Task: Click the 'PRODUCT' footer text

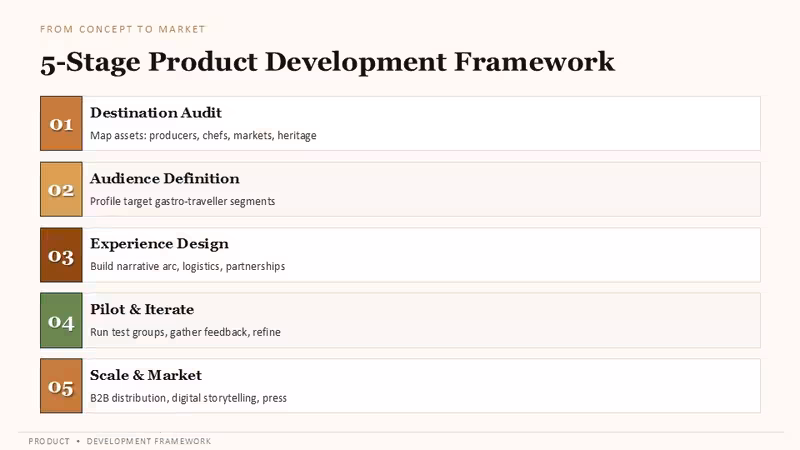Action: [x=49, y=441]
